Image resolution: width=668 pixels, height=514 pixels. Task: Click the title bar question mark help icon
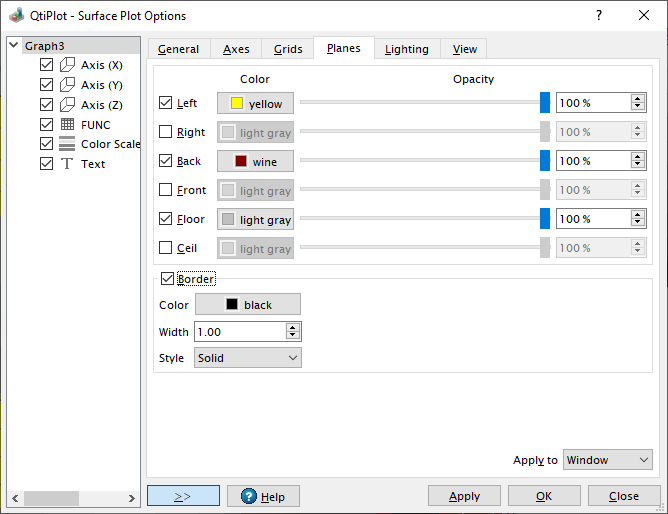[599, 16]
